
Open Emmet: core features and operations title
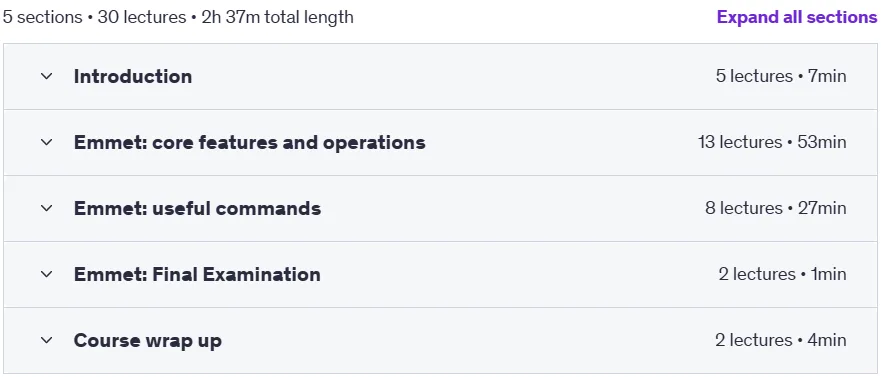(249, 142)
